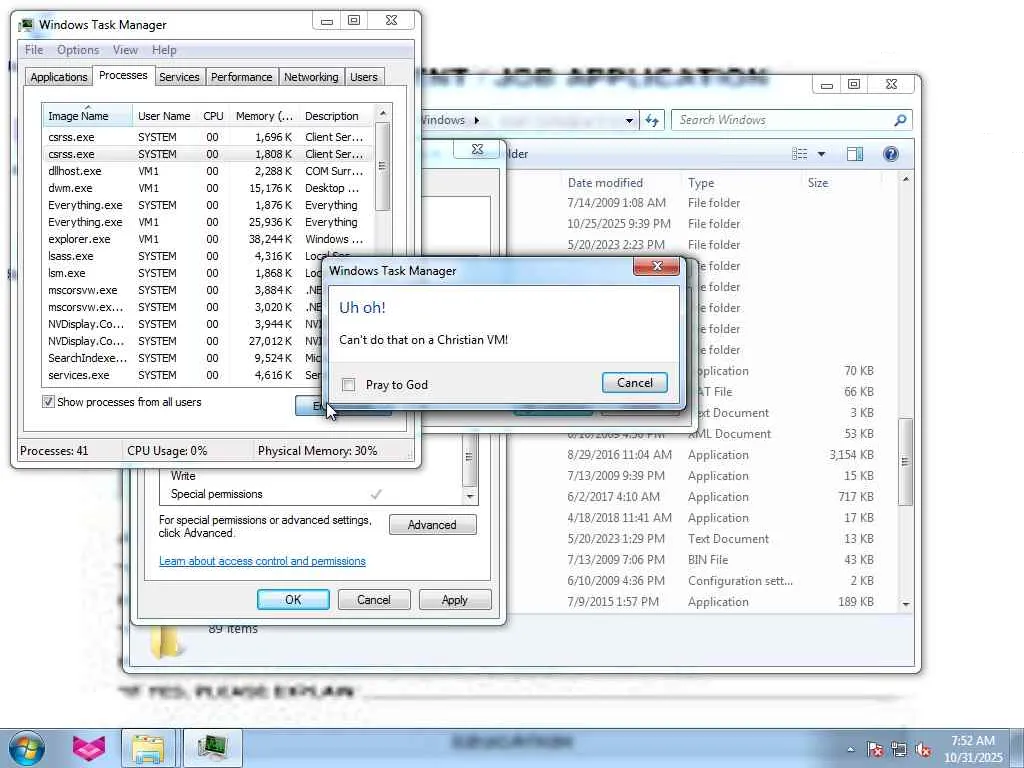Switch to Task Manager taskbar icon
Viewport: 1024px width, 768px height.
(x=212, y=748)
